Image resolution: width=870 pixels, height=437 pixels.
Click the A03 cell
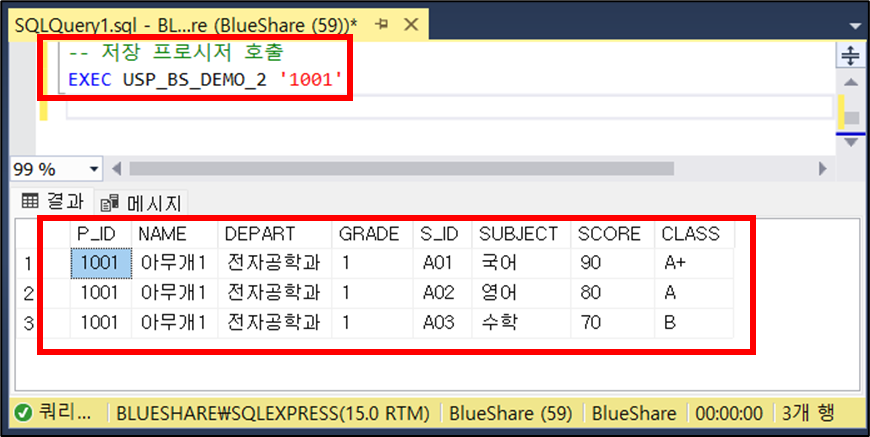click(x=442, y=323)
